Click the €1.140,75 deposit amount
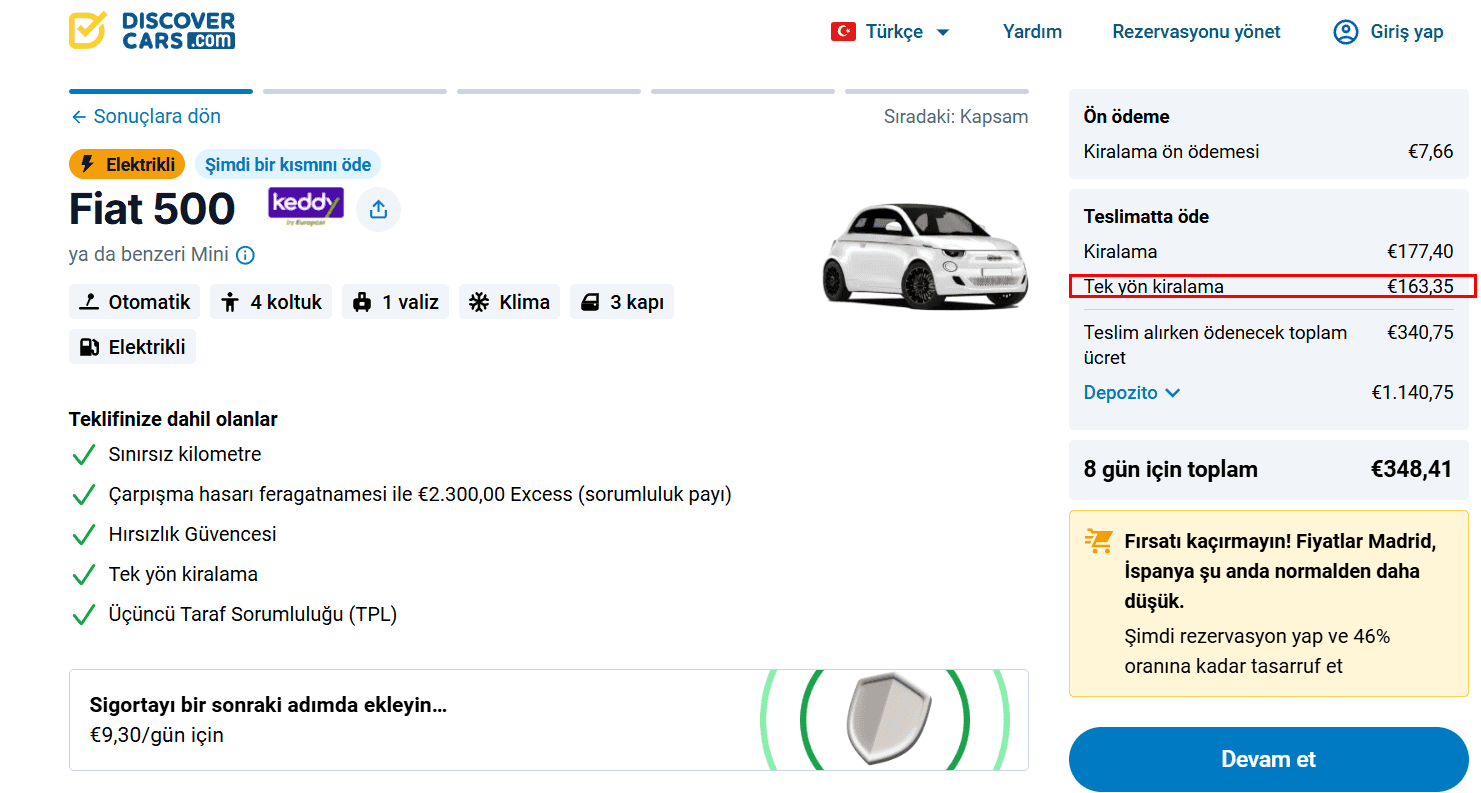 [x=1412, y=393]
